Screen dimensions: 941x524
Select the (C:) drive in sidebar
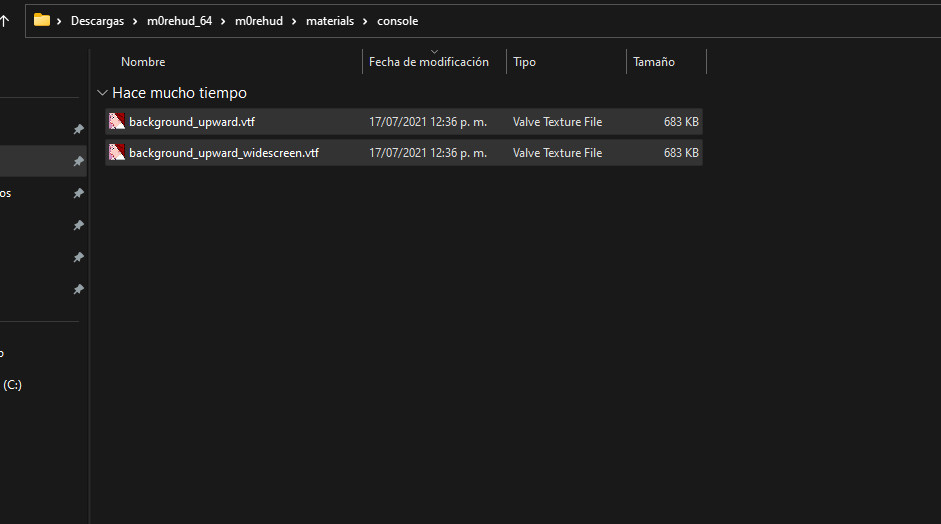point(12,384)
